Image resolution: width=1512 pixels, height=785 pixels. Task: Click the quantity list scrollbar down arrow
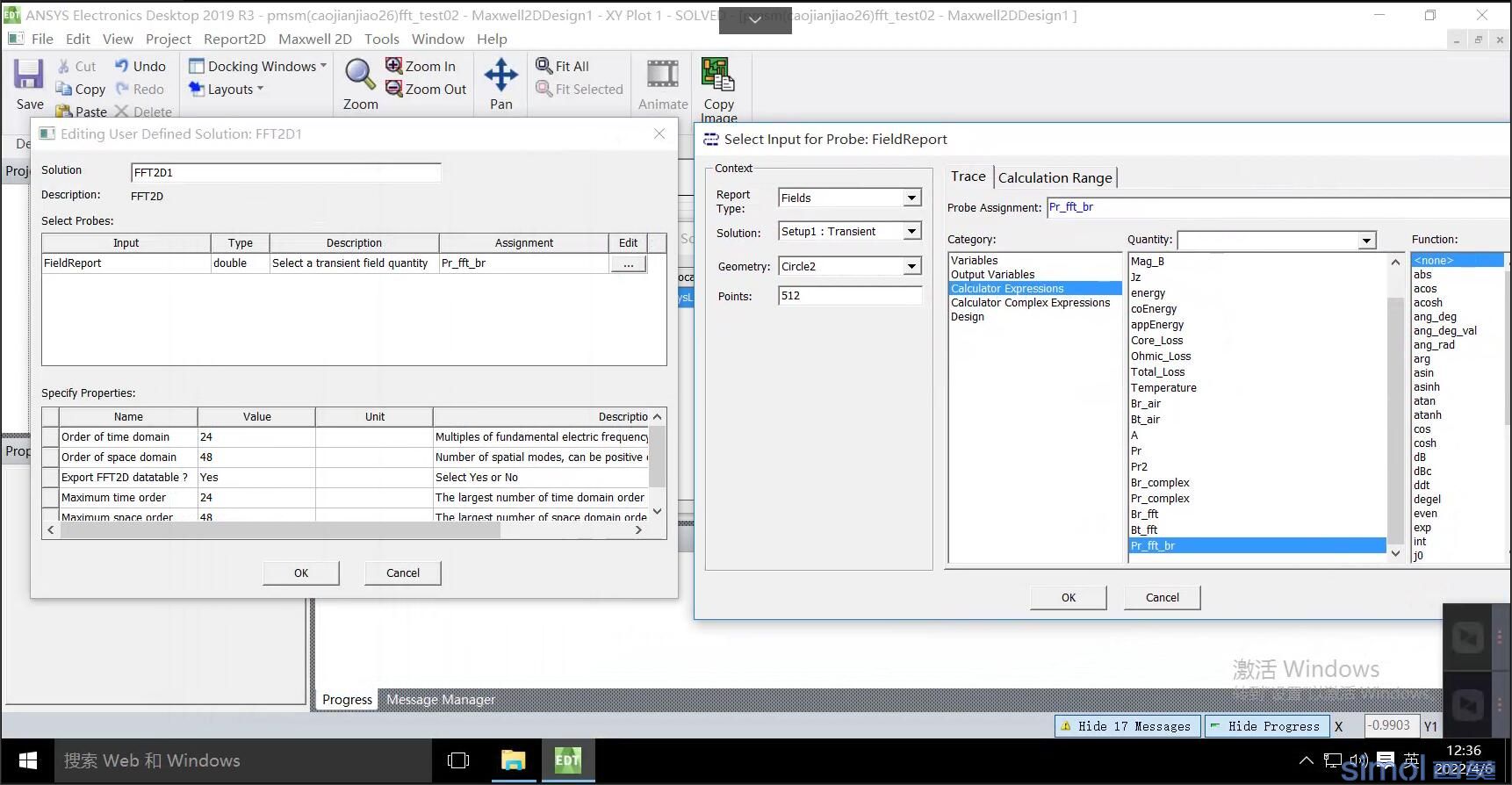(x=1395, y=553)
